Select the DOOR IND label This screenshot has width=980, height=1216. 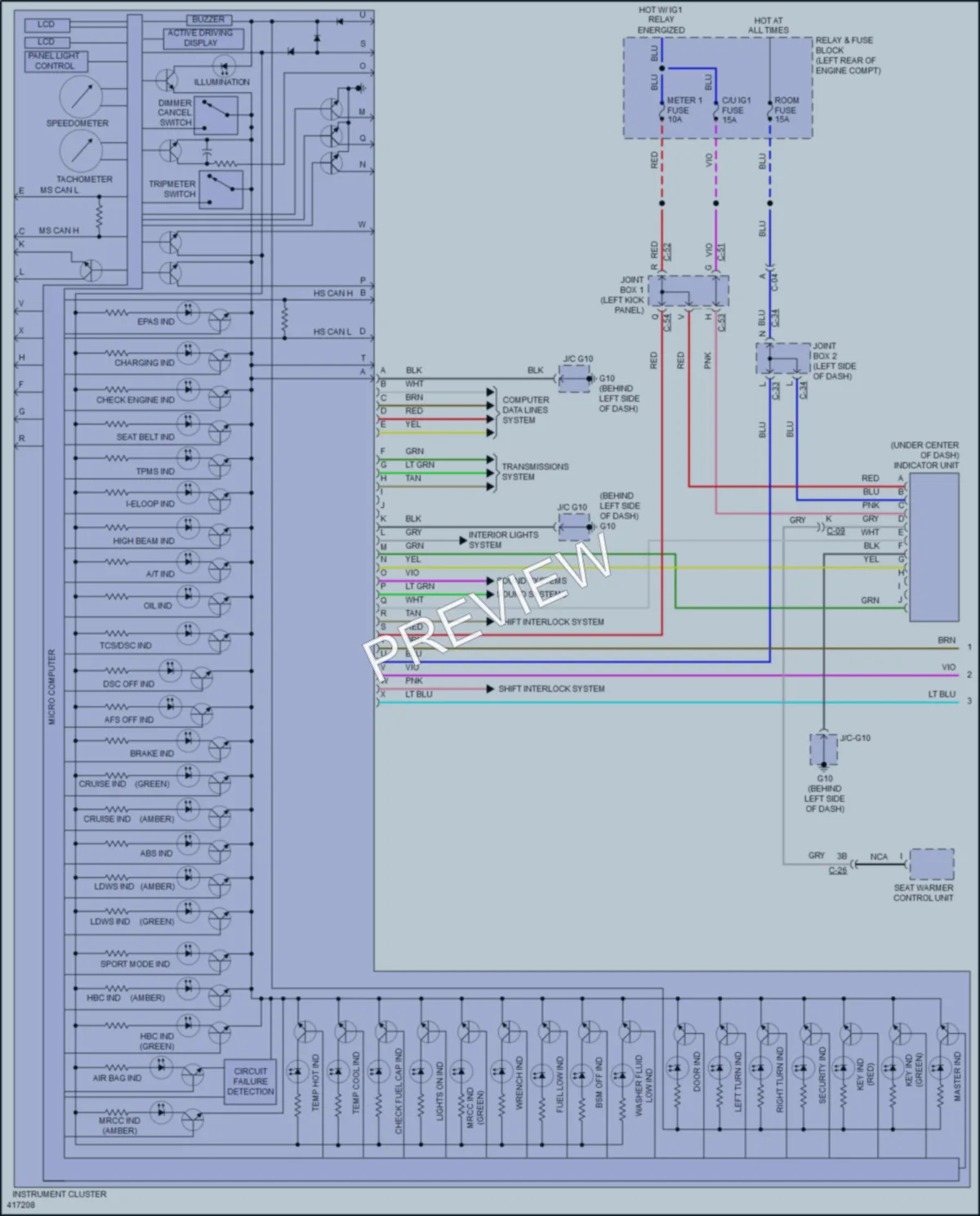(697, 1071)
